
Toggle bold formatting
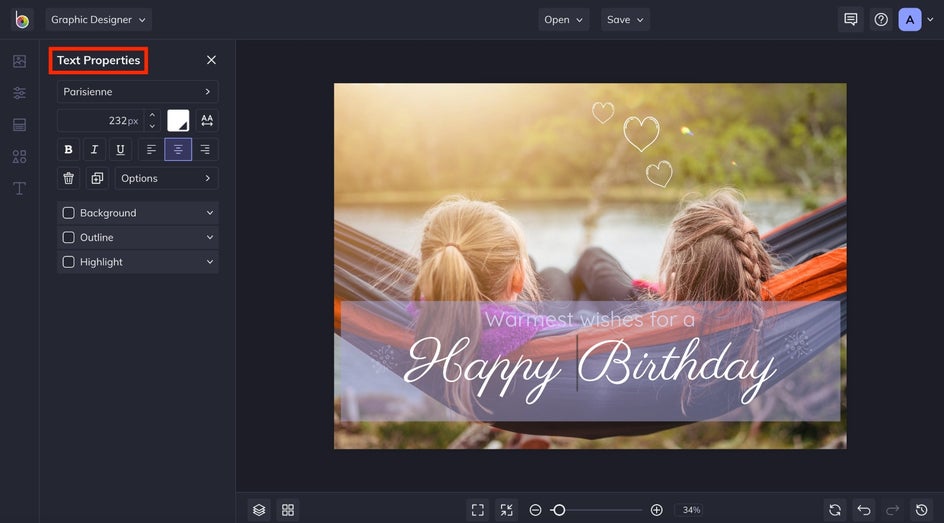coord(69,149)
